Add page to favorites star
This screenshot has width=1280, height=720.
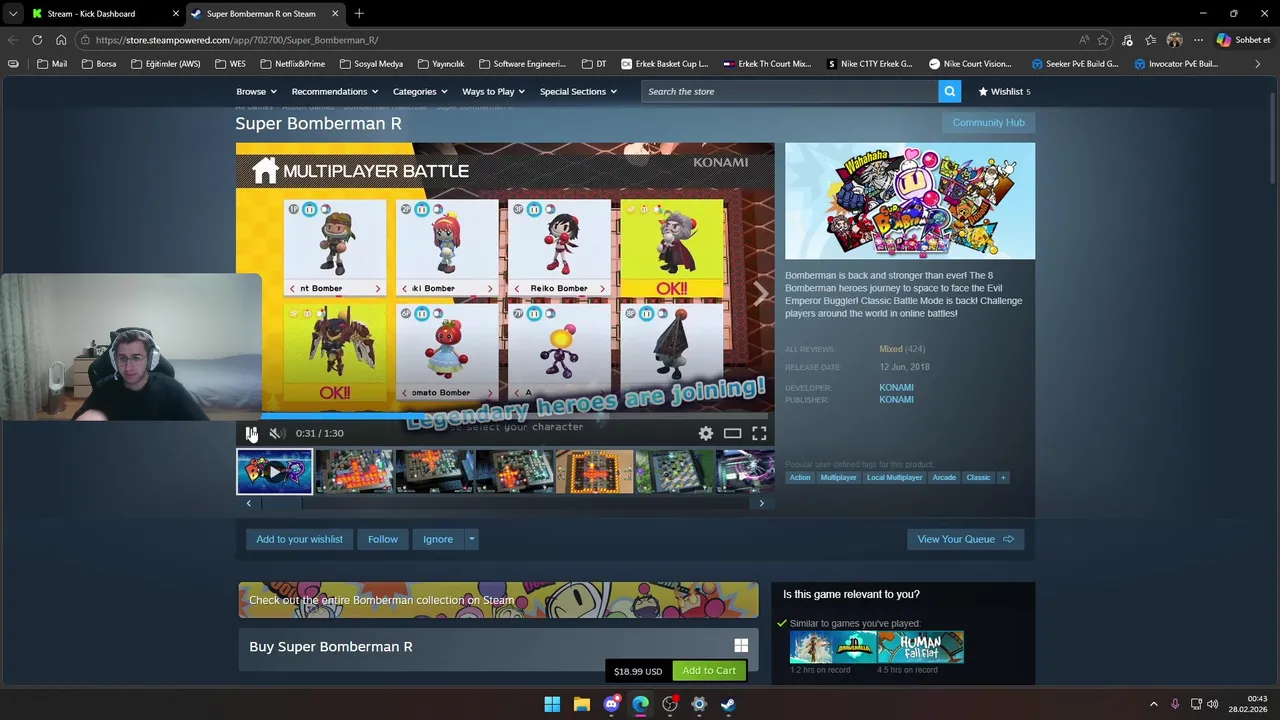point(1103,40)
